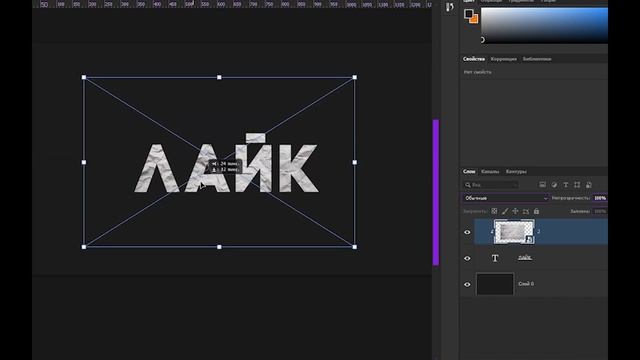Viewport: 640px width, 360px height.
Task: Click the vertical purple canvas scrollbar
Action: point(436,192)
